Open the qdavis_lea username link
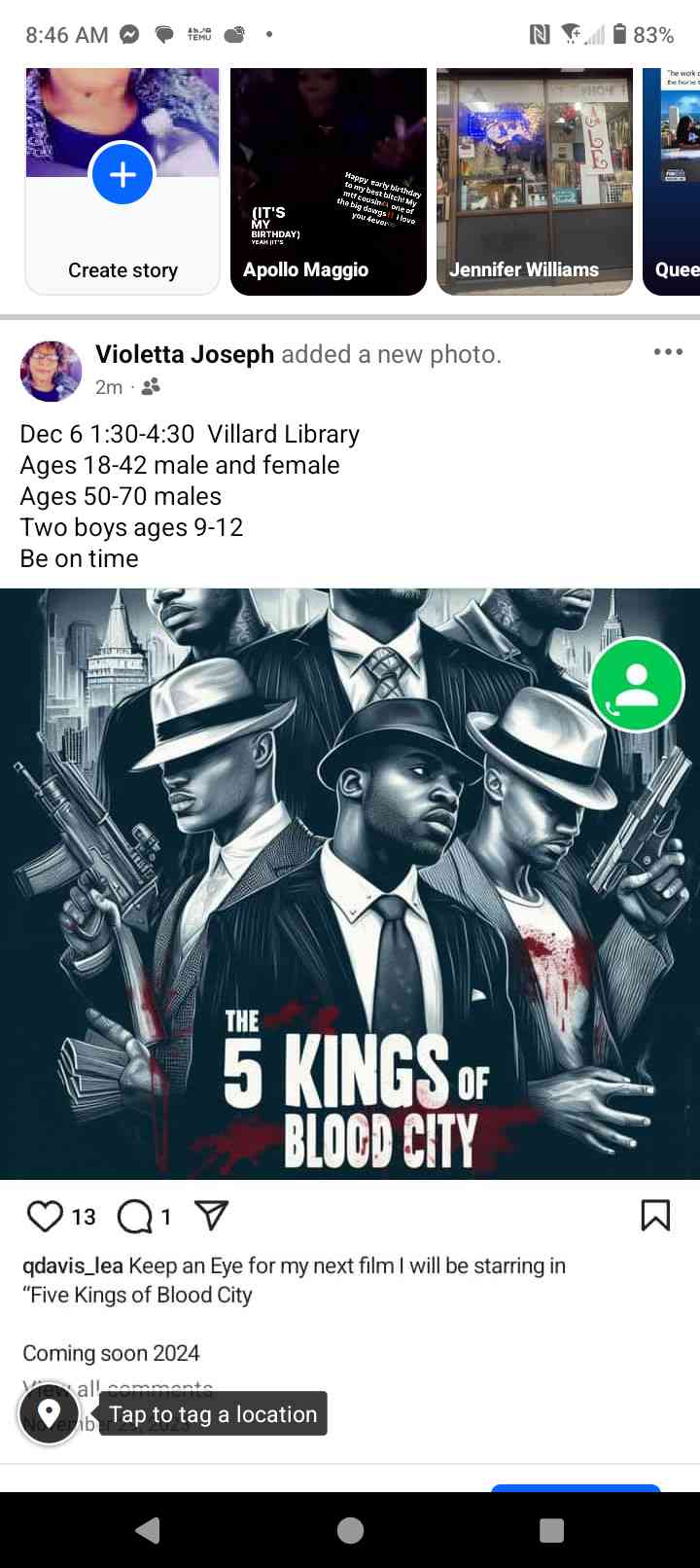700x1568 pixels. 73,1265
